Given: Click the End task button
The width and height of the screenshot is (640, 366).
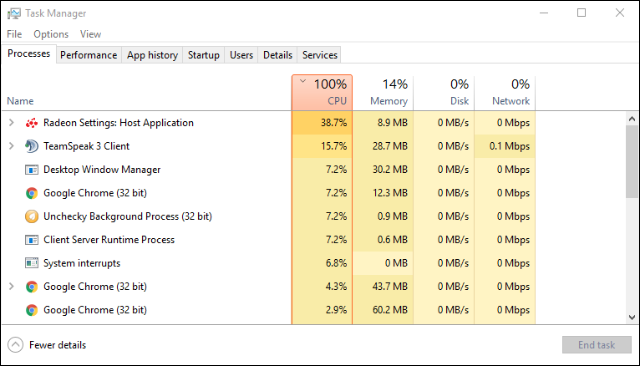Looking at the screenshot, I should coord(596,345).
